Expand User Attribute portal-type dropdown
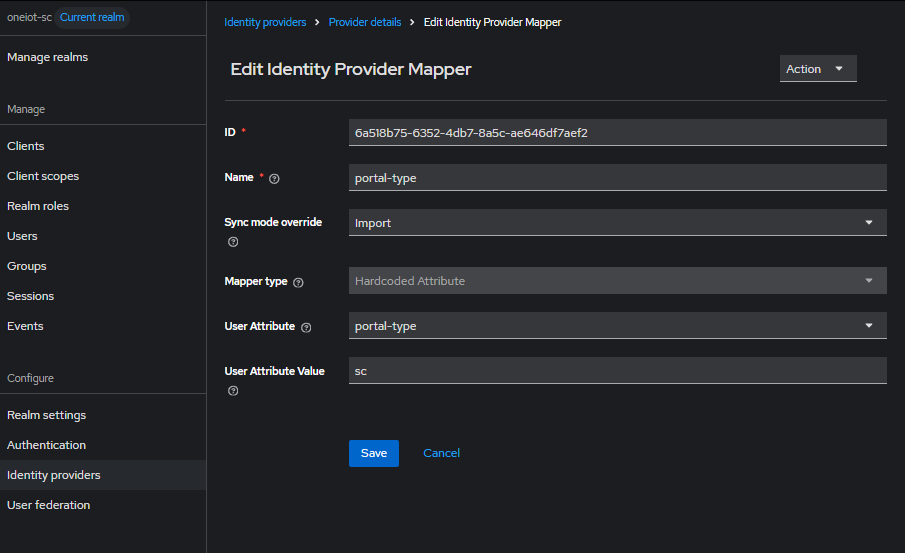The width and height of the screenshot is (905, 553). (x=618, y=326)
